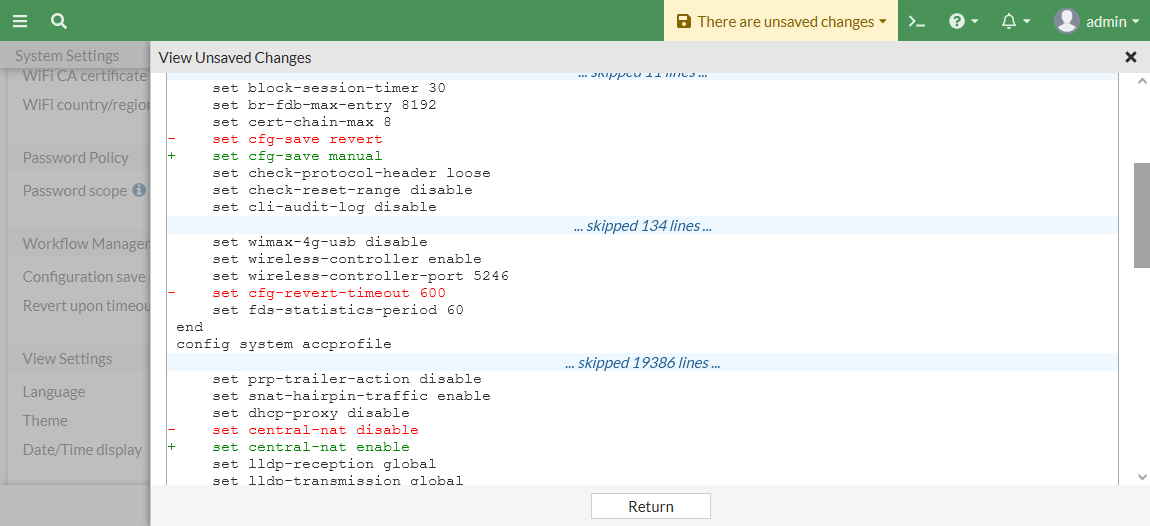
Task: Click the removed central-nat disable line
Action: click(315, 430)
